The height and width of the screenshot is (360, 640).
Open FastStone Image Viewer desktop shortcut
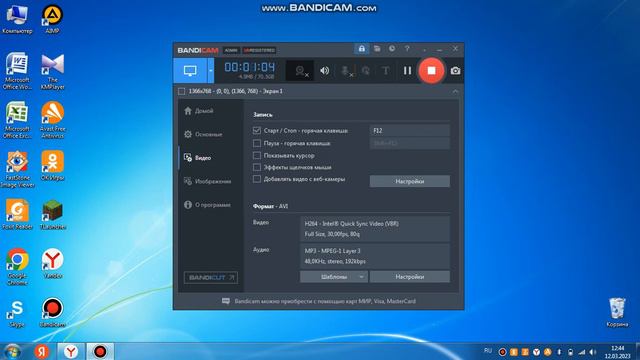tap(17, 169)
